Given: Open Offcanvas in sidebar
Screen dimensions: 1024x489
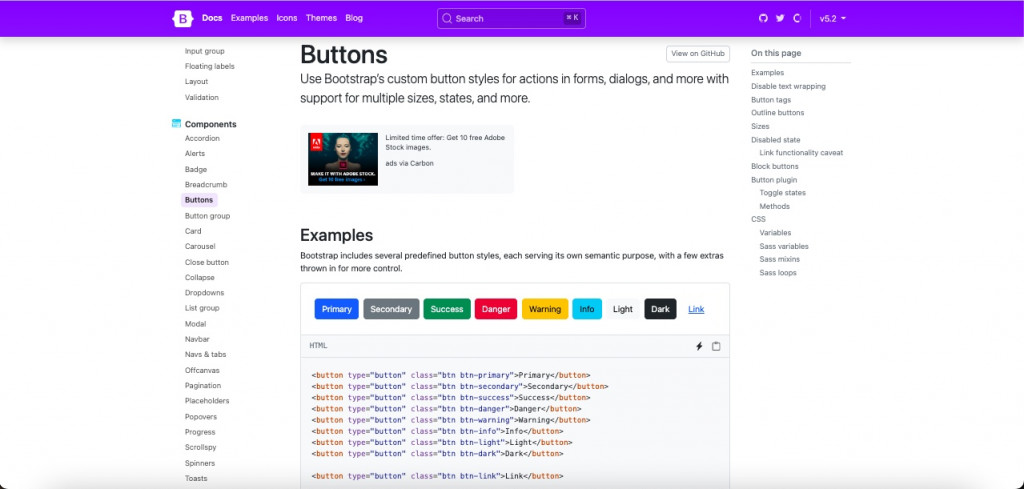Looking at the screenshot, I should point(202,370).
